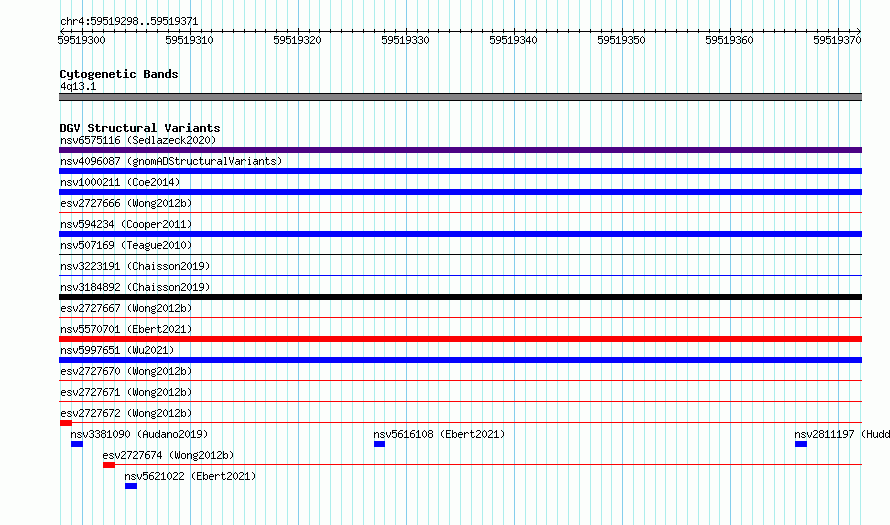Image resolution: width=890 pixels, height=525 pixels.
Task: Open variant nsv594234 (Cooper2011) label
Action: 126,224
